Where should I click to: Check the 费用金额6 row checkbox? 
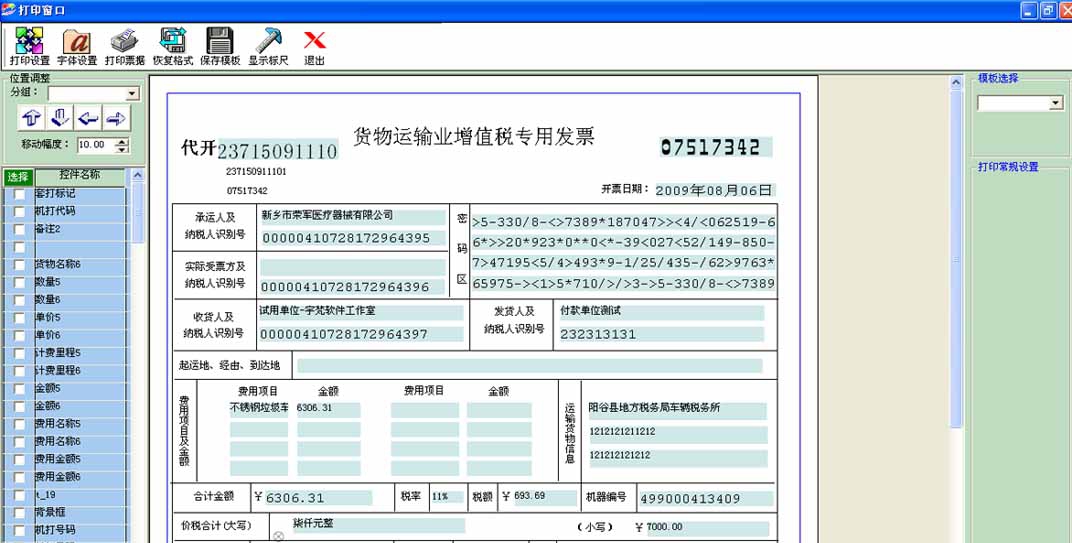pyautogui.click(x=19, y=477)
